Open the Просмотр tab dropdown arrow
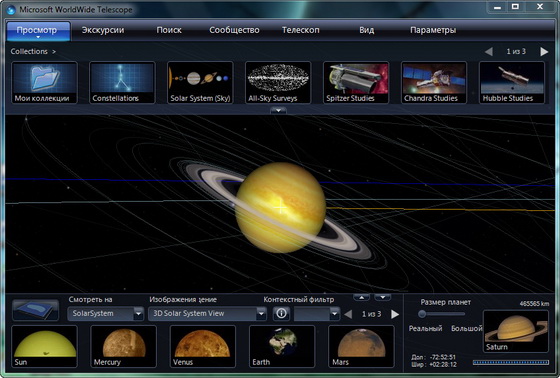The height and width of the screenshot is (378, 560). [x=38, y=37]
